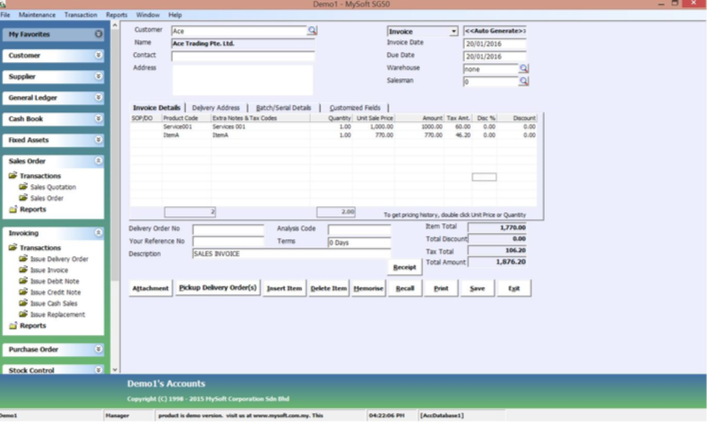Open Issue Replacement item

click(52, 315)
